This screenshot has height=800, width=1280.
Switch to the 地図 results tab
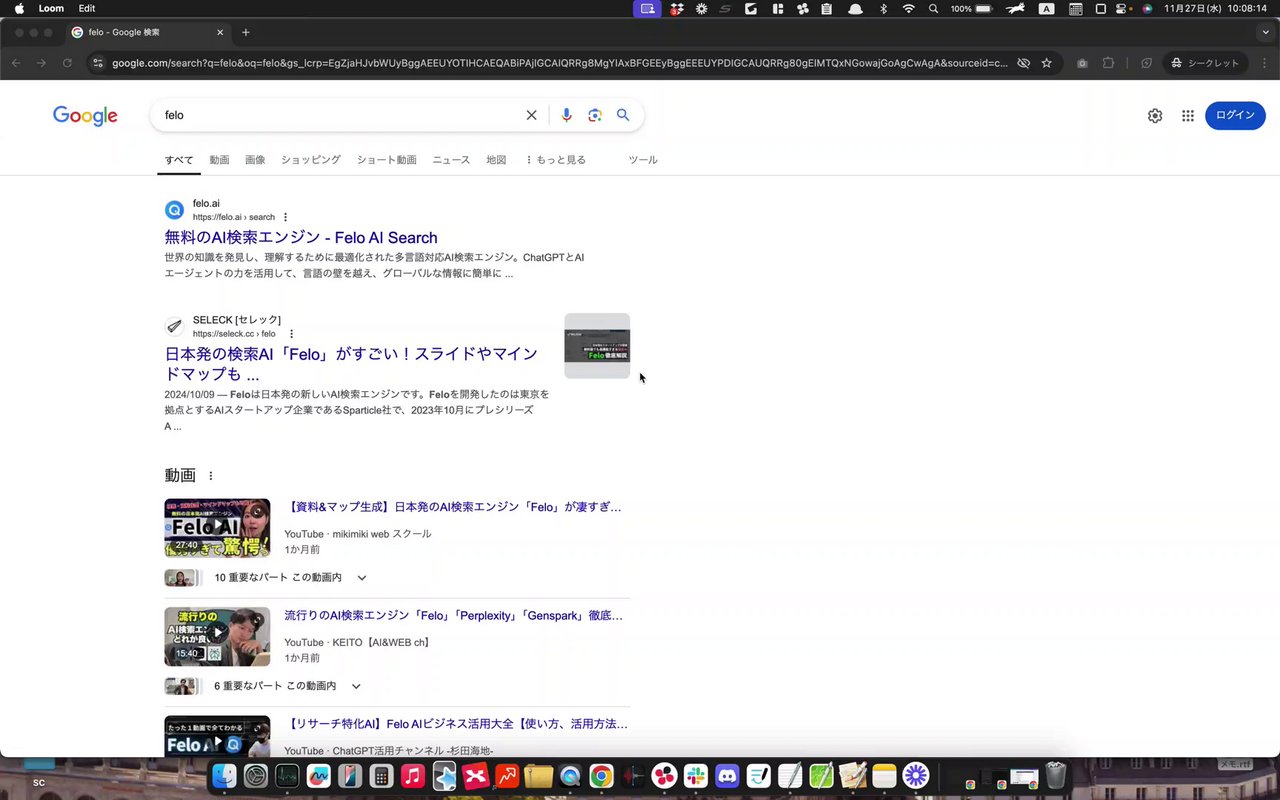[496, 160]
